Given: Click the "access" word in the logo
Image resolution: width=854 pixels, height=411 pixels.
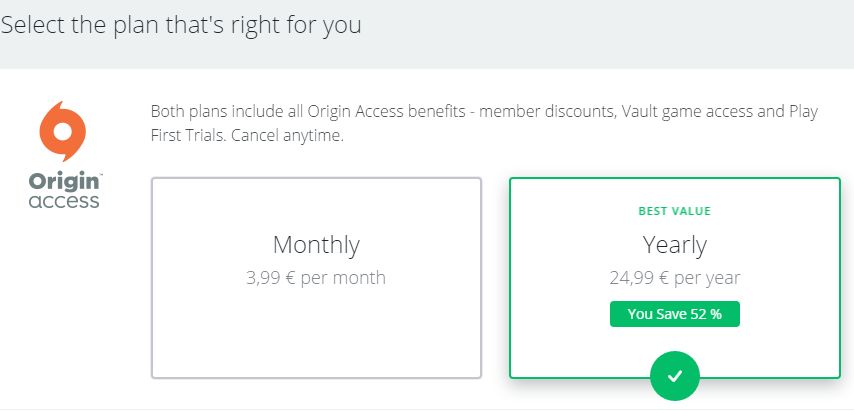Looking at the screenshot, I should pos(64,200).
